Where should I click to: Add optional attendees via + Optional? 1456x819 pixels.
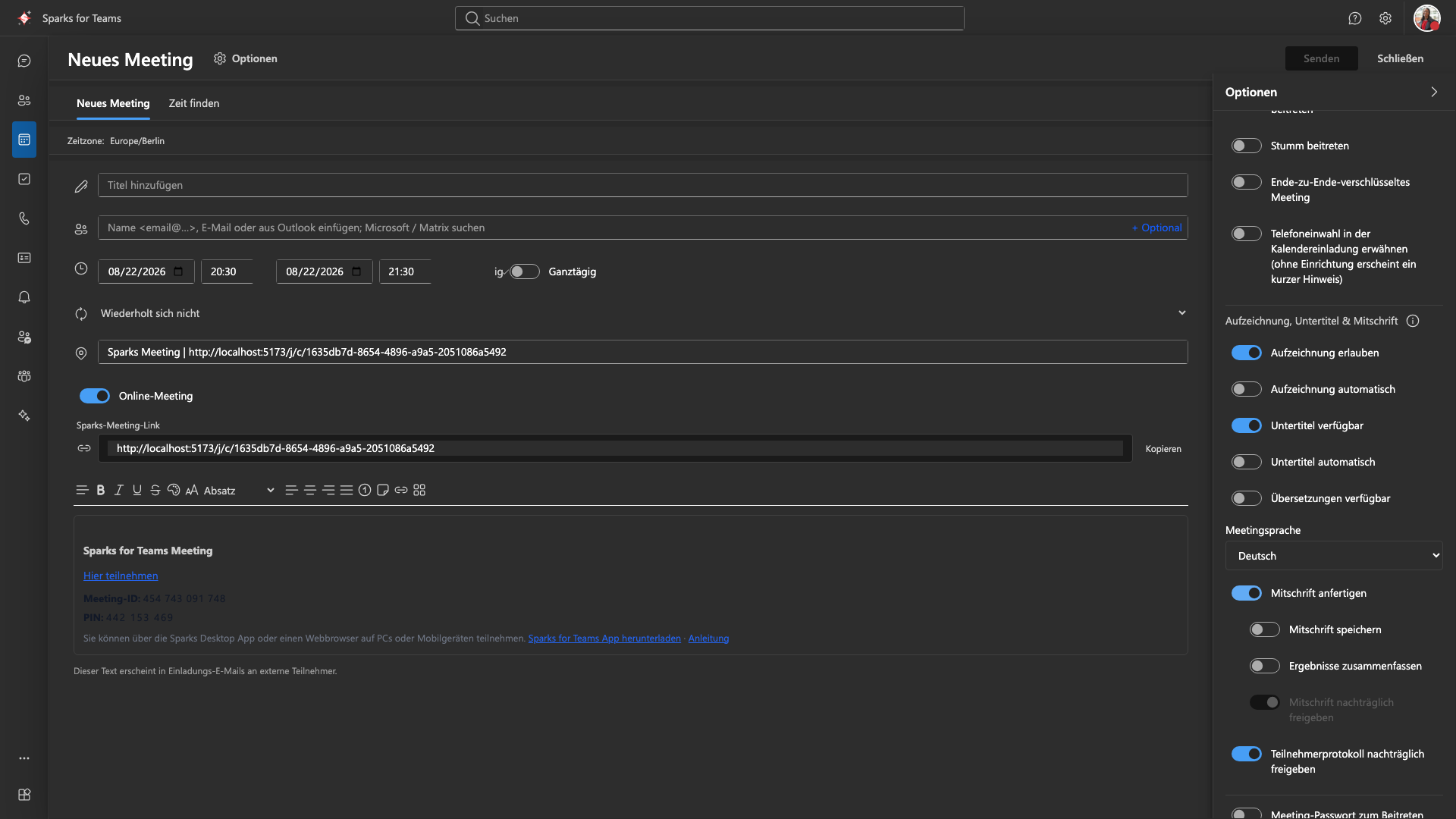tap(1156, 227)
